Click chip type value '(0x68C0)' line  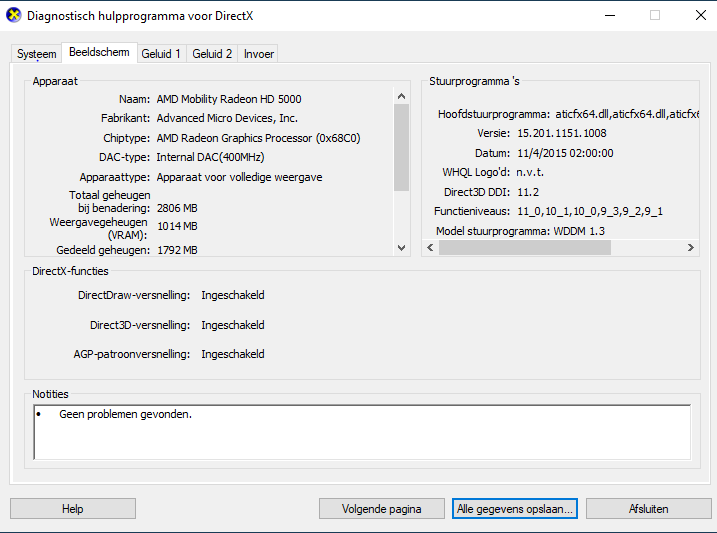tap(258, 138)
